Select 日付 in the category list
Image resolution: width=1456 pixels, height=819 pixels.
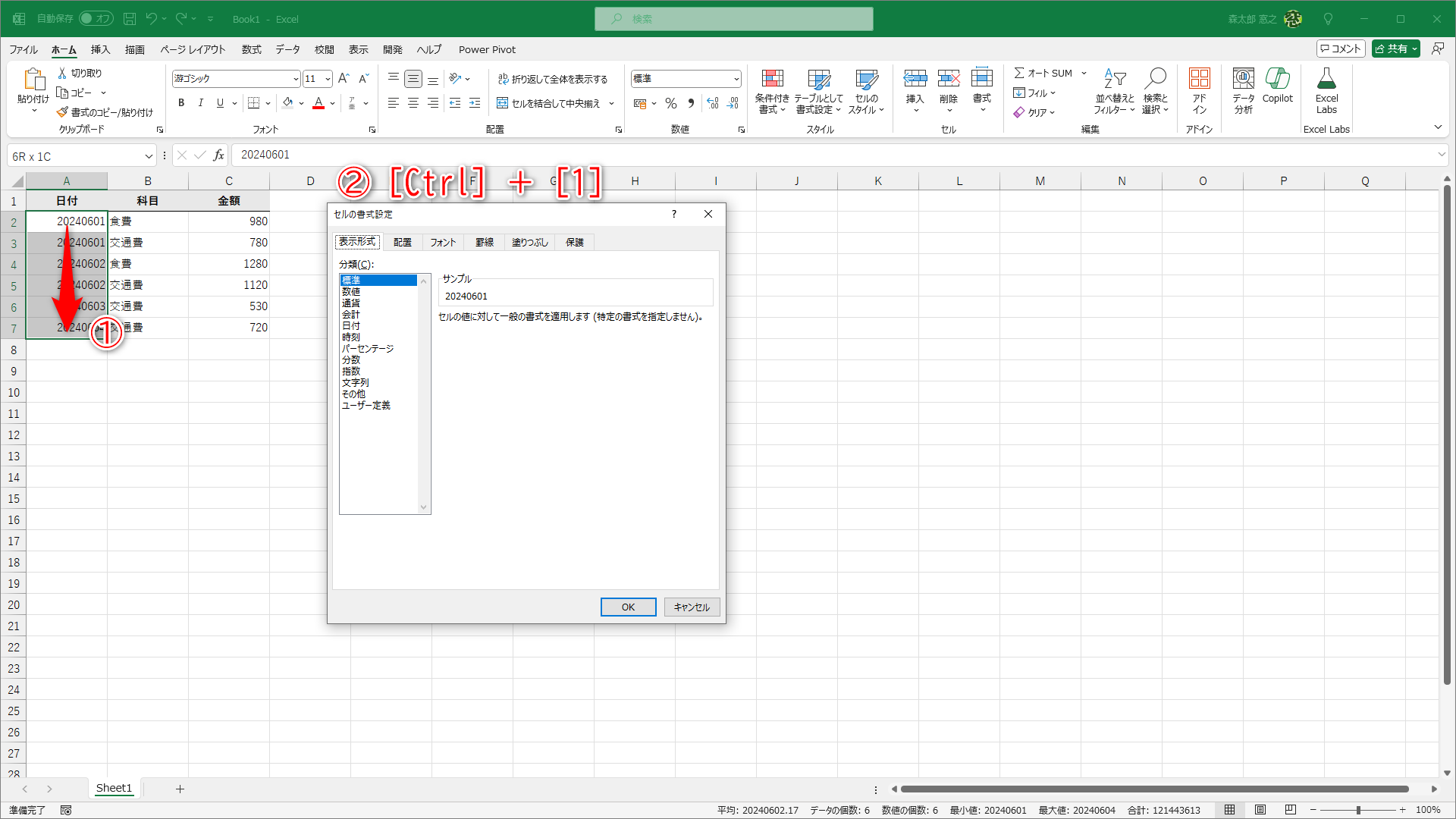pyautogui.click(x=351, y=325)
